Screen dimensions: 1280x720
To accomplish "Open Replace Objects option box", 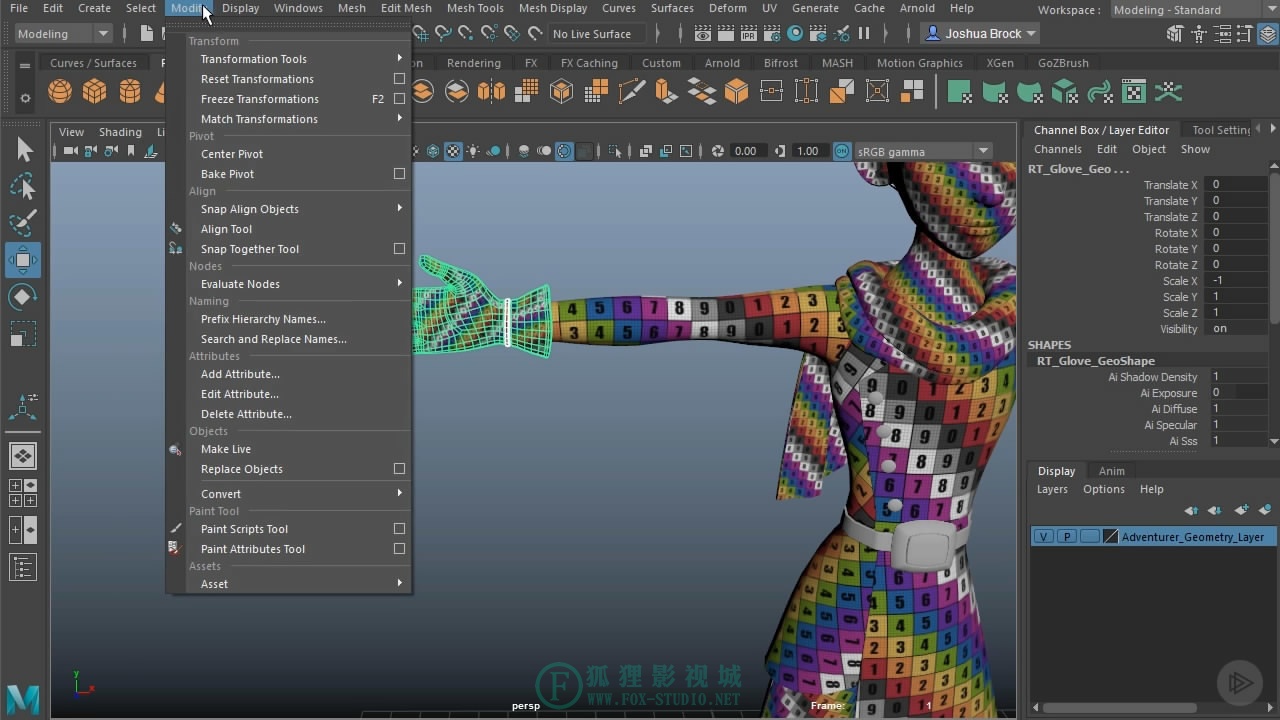I will 399,469.
